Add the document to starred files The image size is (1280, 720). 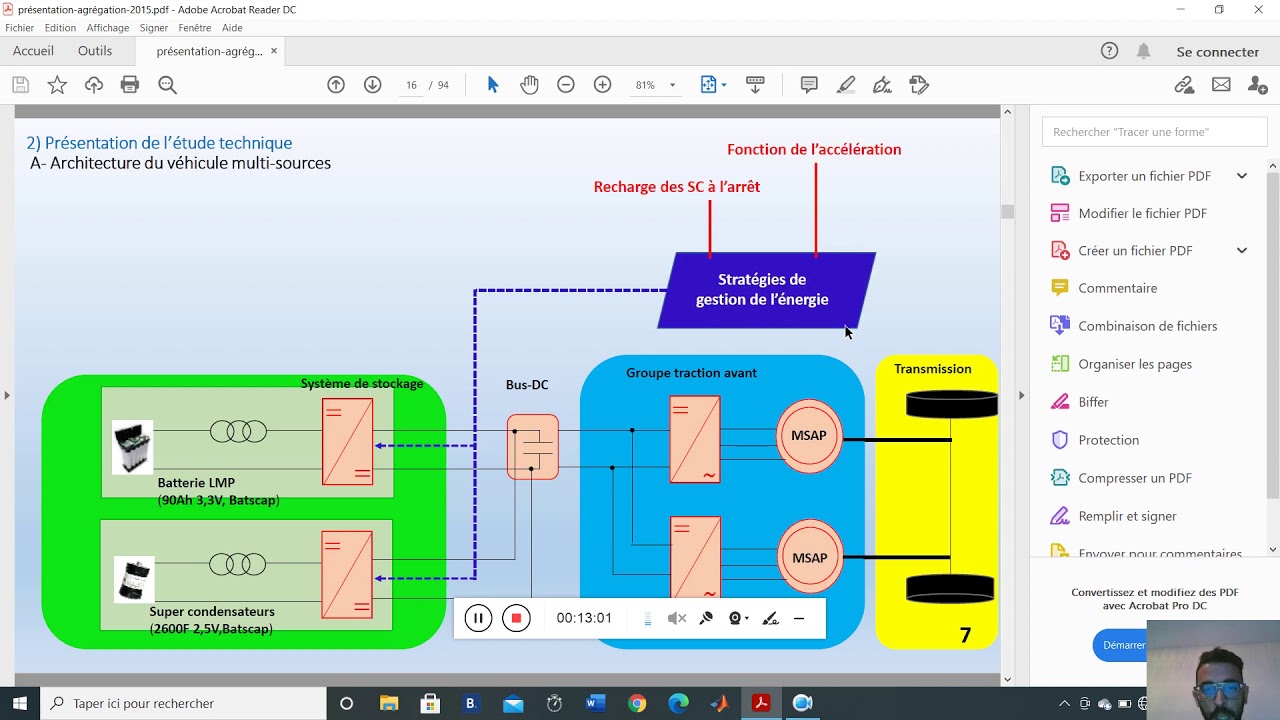pos(57,85)
